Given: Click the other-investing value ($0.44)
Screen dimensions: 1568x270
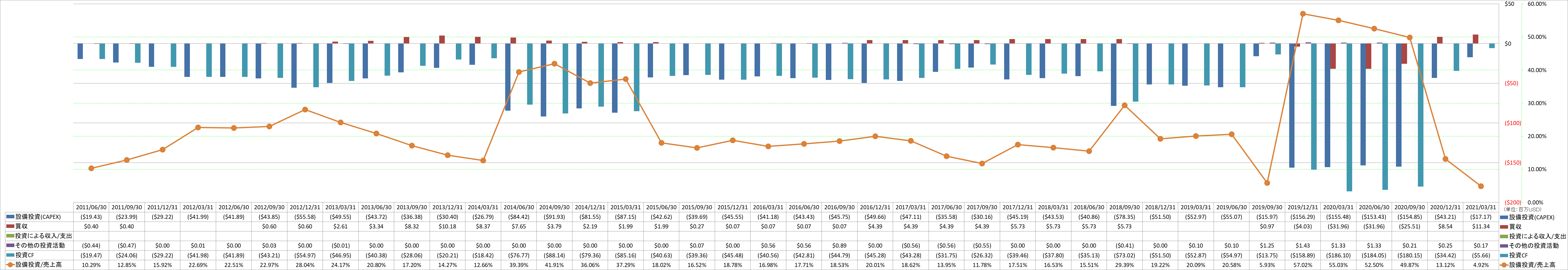Looking at the screenshot, I should tap(91, 246).
